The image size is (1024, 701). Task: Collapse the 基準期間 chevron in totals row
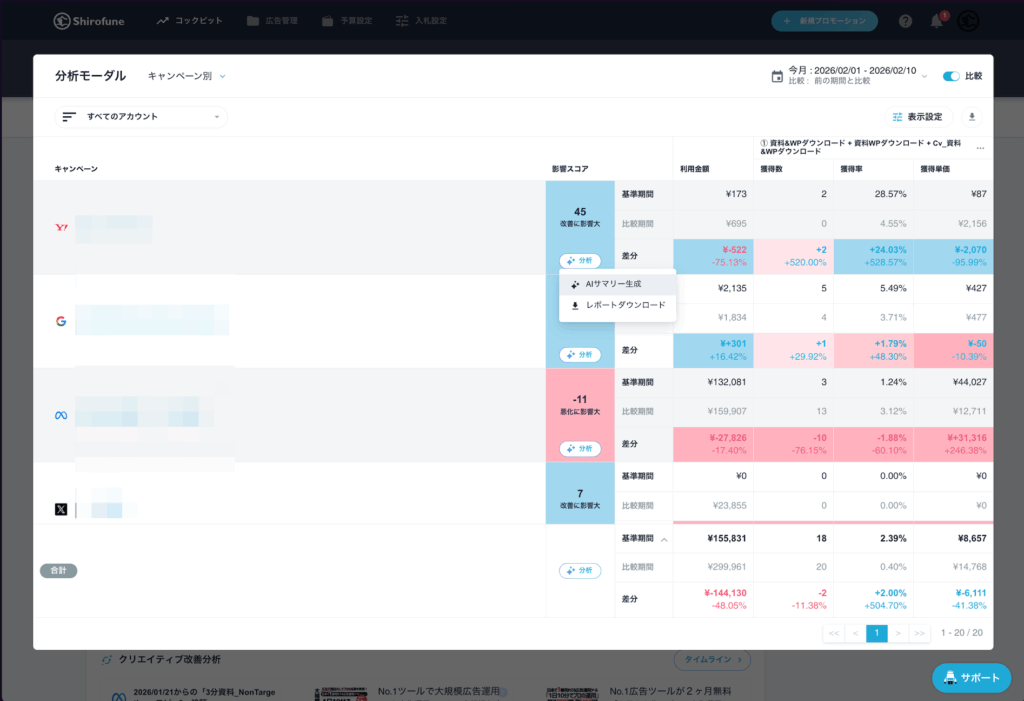(x=663, y=540)
